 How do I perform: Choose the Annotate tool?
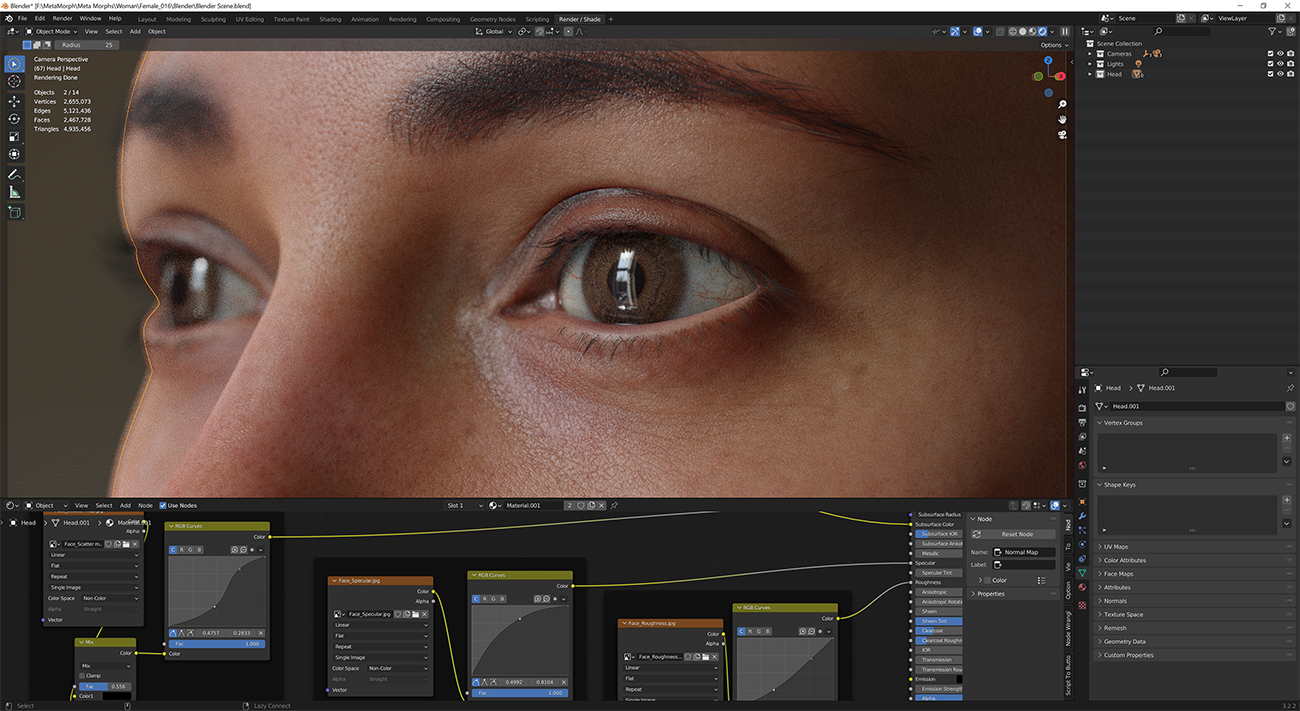(x=14, y=174)
